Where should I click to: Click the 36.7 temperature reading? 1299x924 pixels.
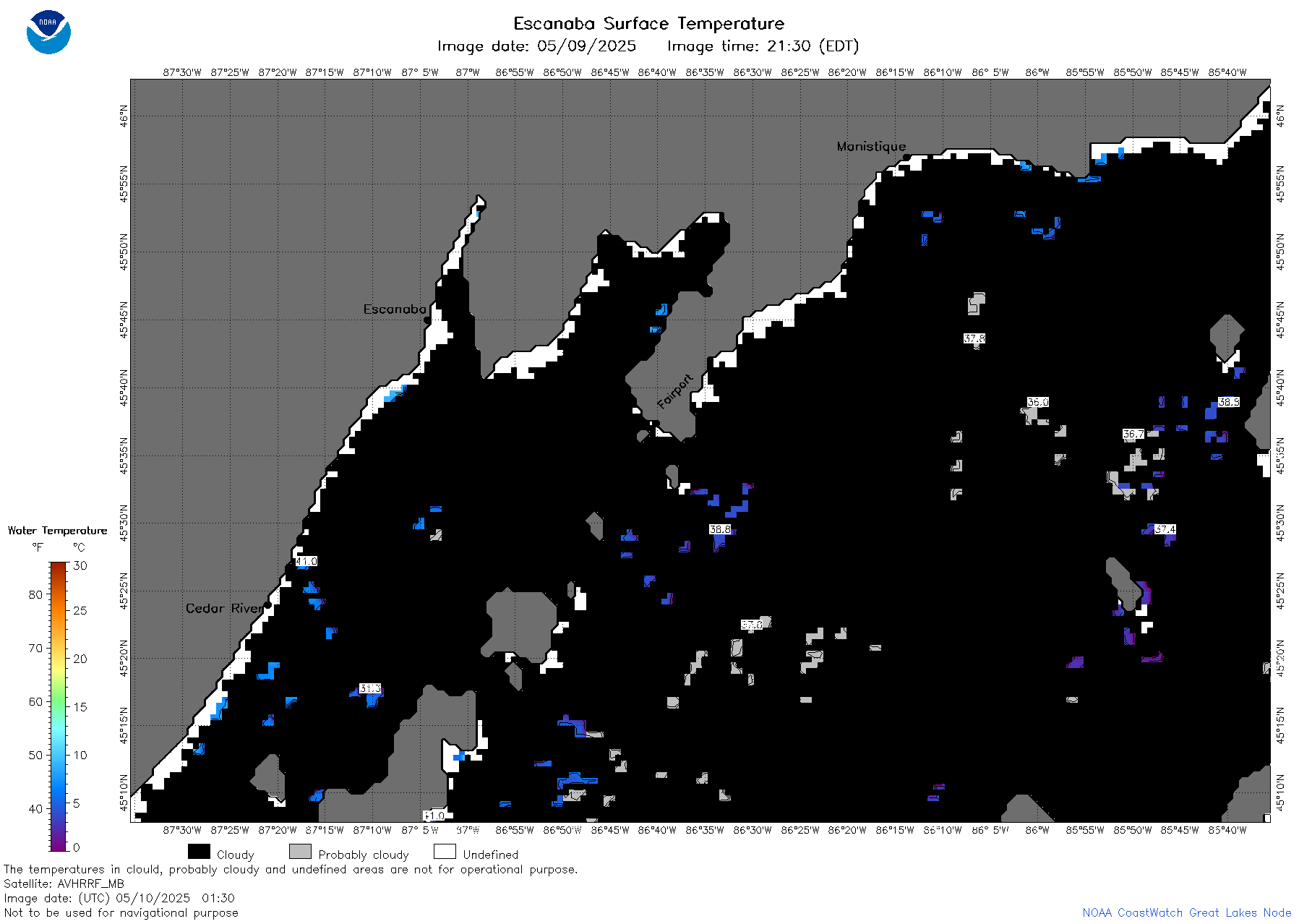coord(1133,434)
